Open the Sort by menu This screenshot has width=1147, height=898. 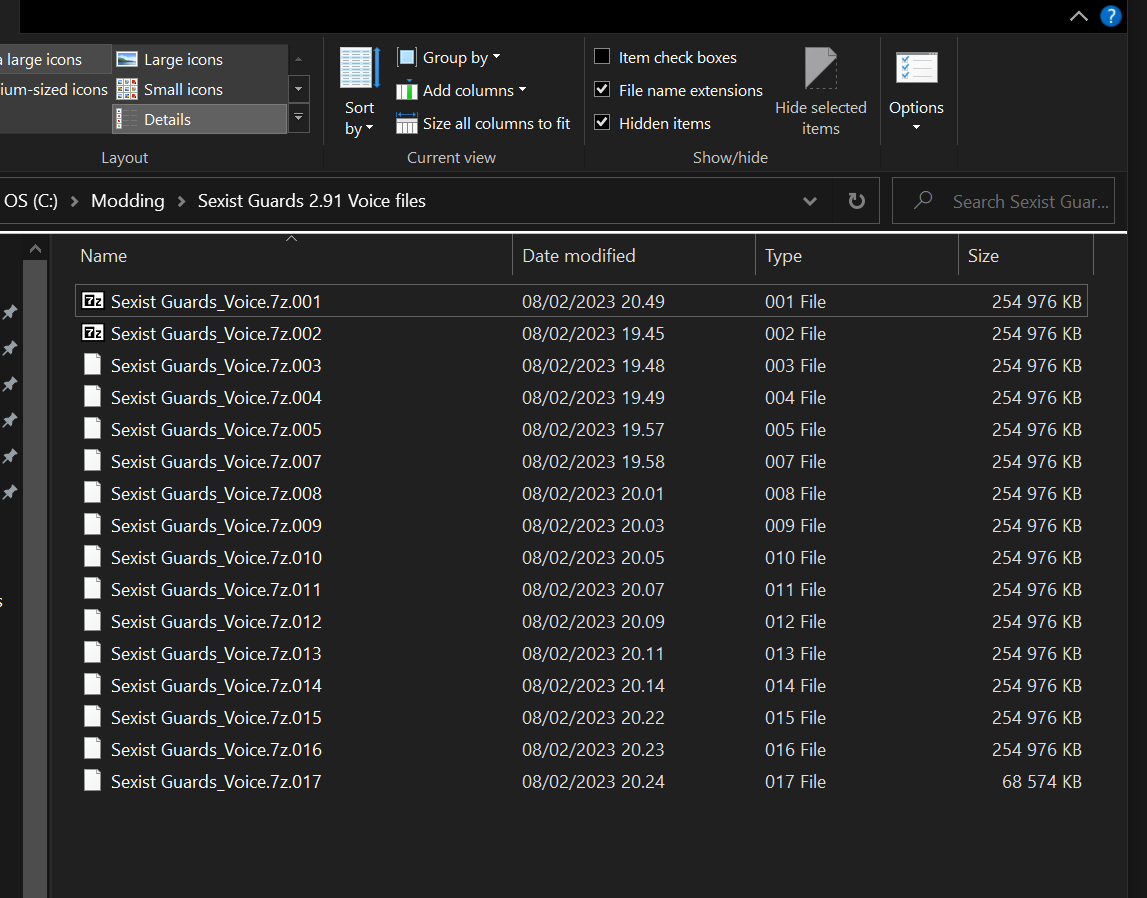(359, 92)
